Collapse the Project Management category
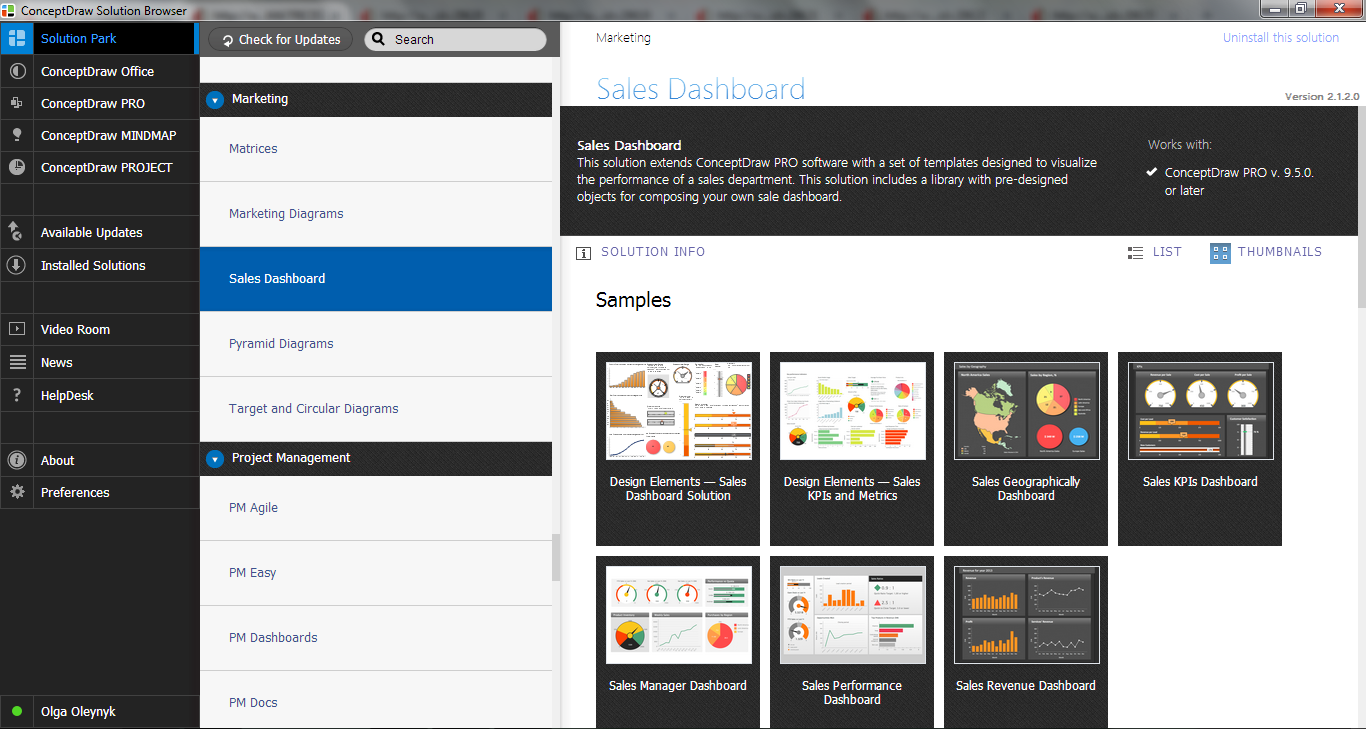The image size is (1366, 729). [x=214, y=459]
